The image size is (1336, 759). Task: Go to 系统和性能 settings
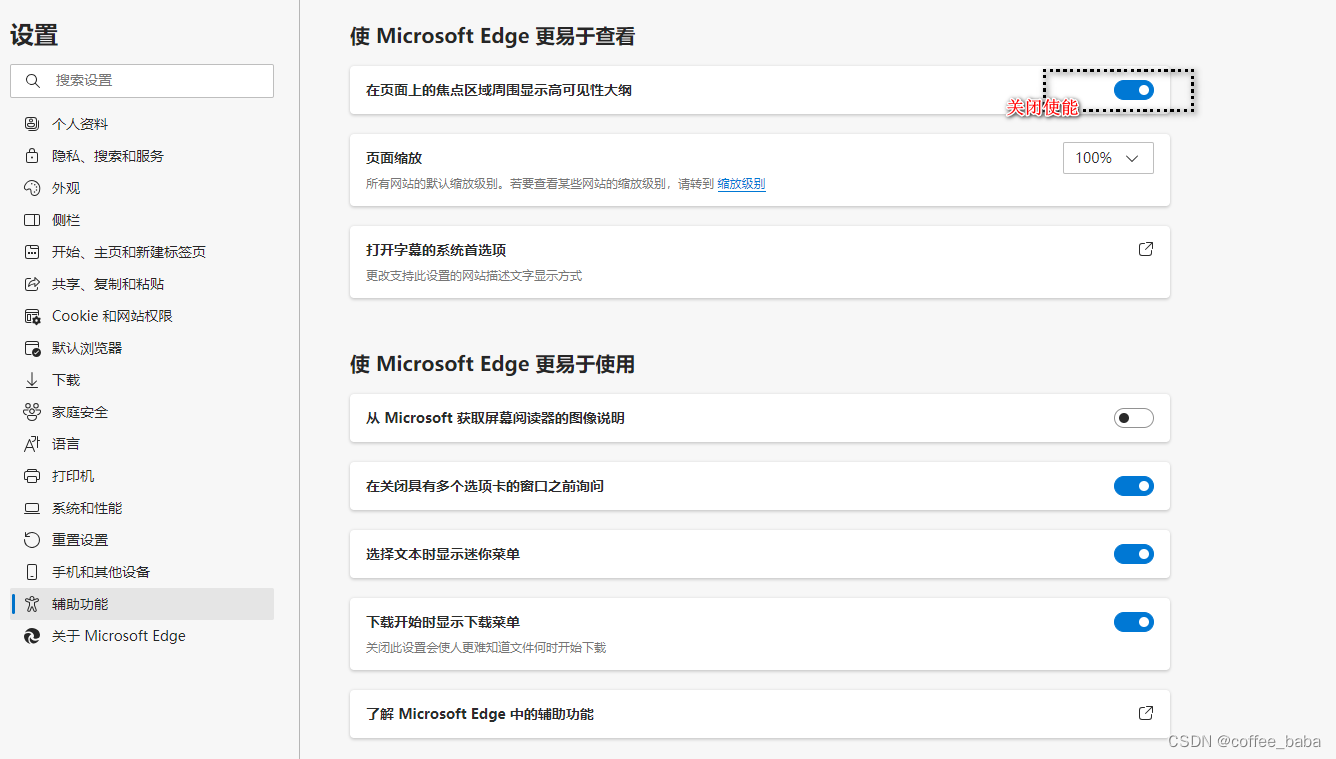point(142,508)
